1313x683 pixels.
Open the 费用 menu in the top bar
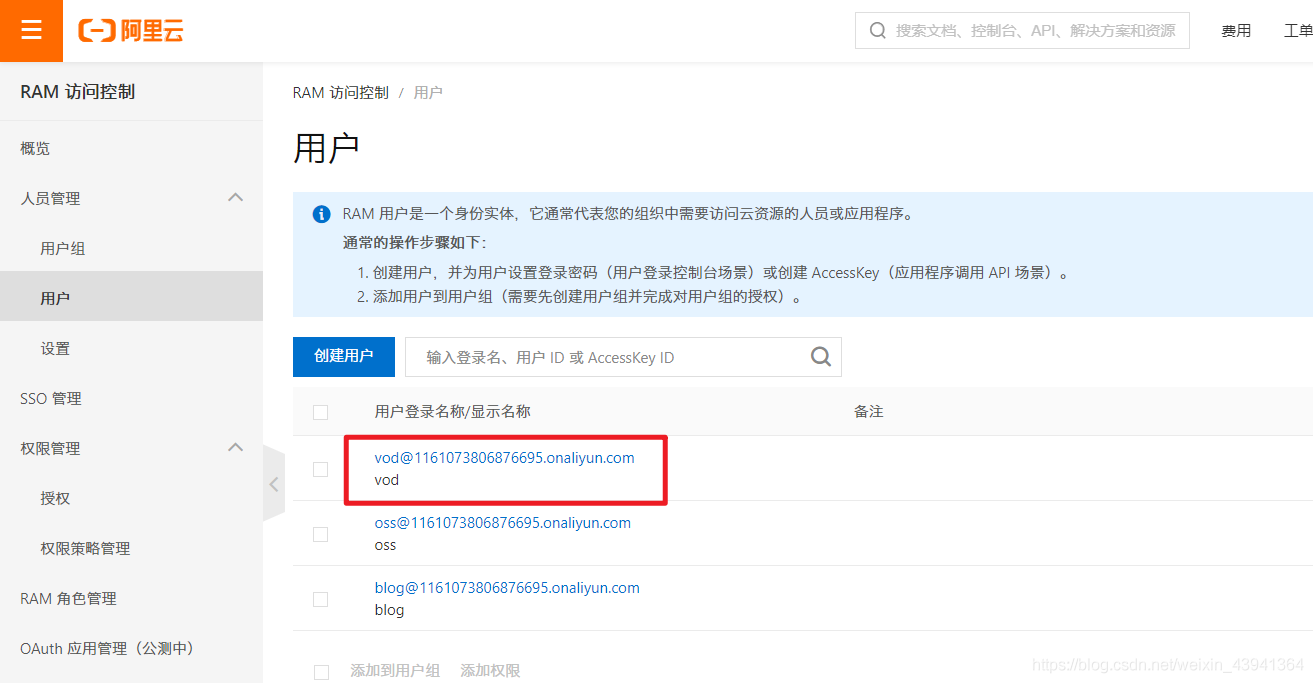[1236, 30]
